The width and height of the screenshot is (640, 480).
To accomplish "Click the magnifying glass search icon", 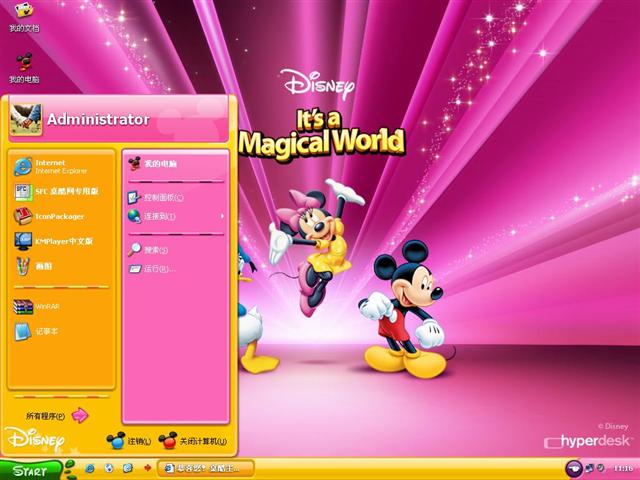I will 134,249.
